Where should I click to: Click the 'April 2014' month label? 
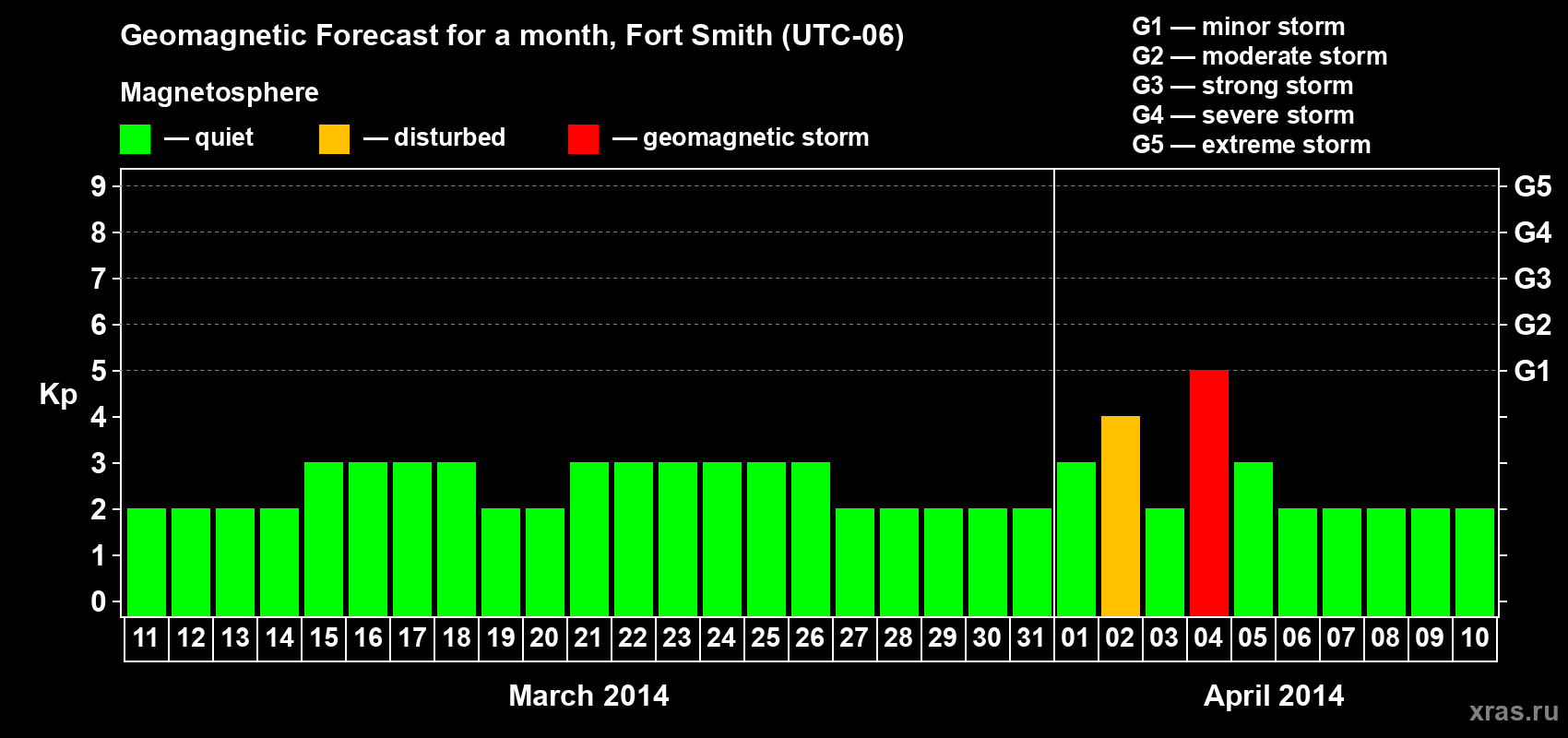(1274, 696)
